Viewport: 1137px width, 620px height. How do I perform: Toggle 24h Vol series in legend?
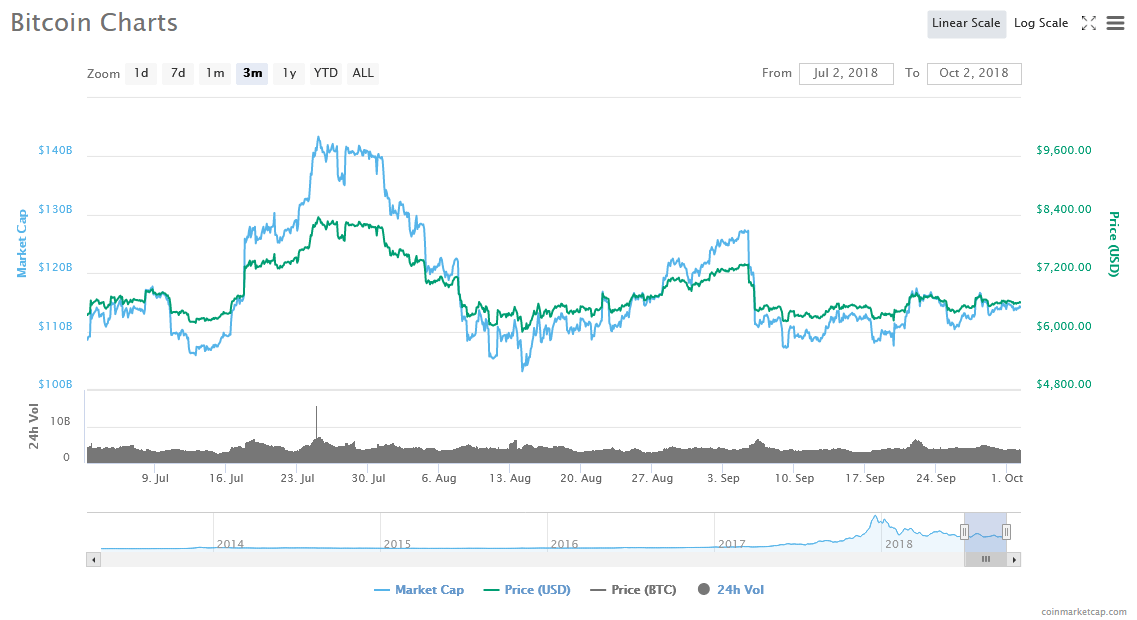point(731,590)
